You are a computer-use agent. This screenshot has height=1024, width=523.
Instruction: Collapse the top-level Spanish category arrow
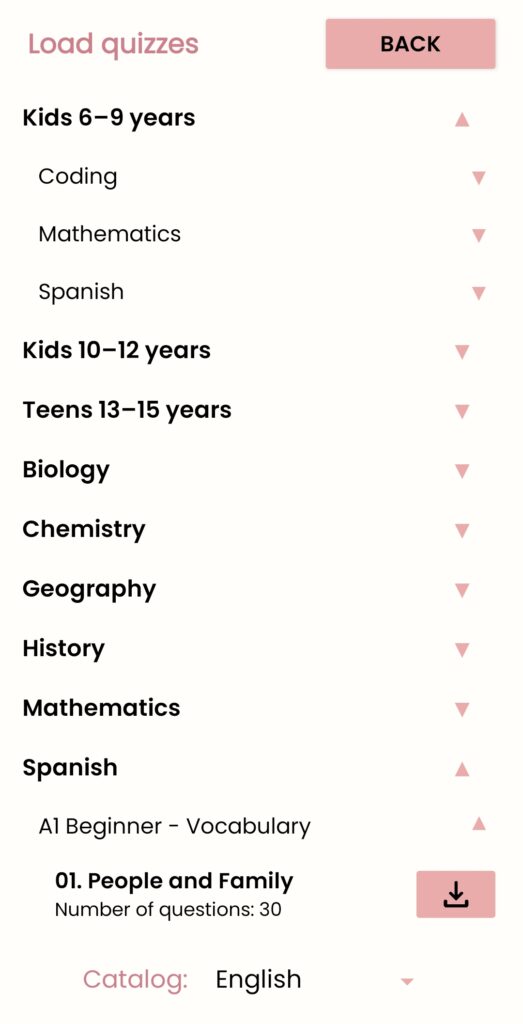click(x=462, y=769)
